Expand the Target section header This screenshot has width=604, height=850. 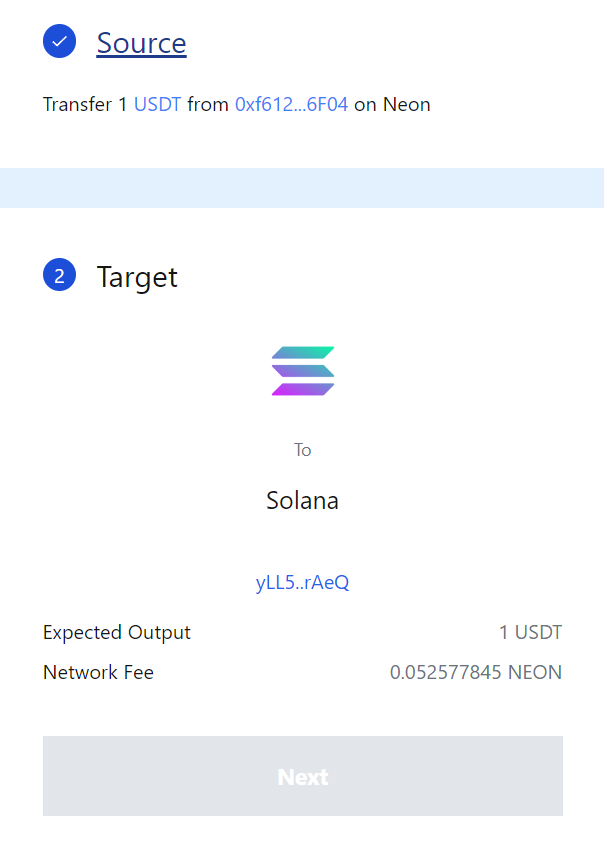[137, 277]
